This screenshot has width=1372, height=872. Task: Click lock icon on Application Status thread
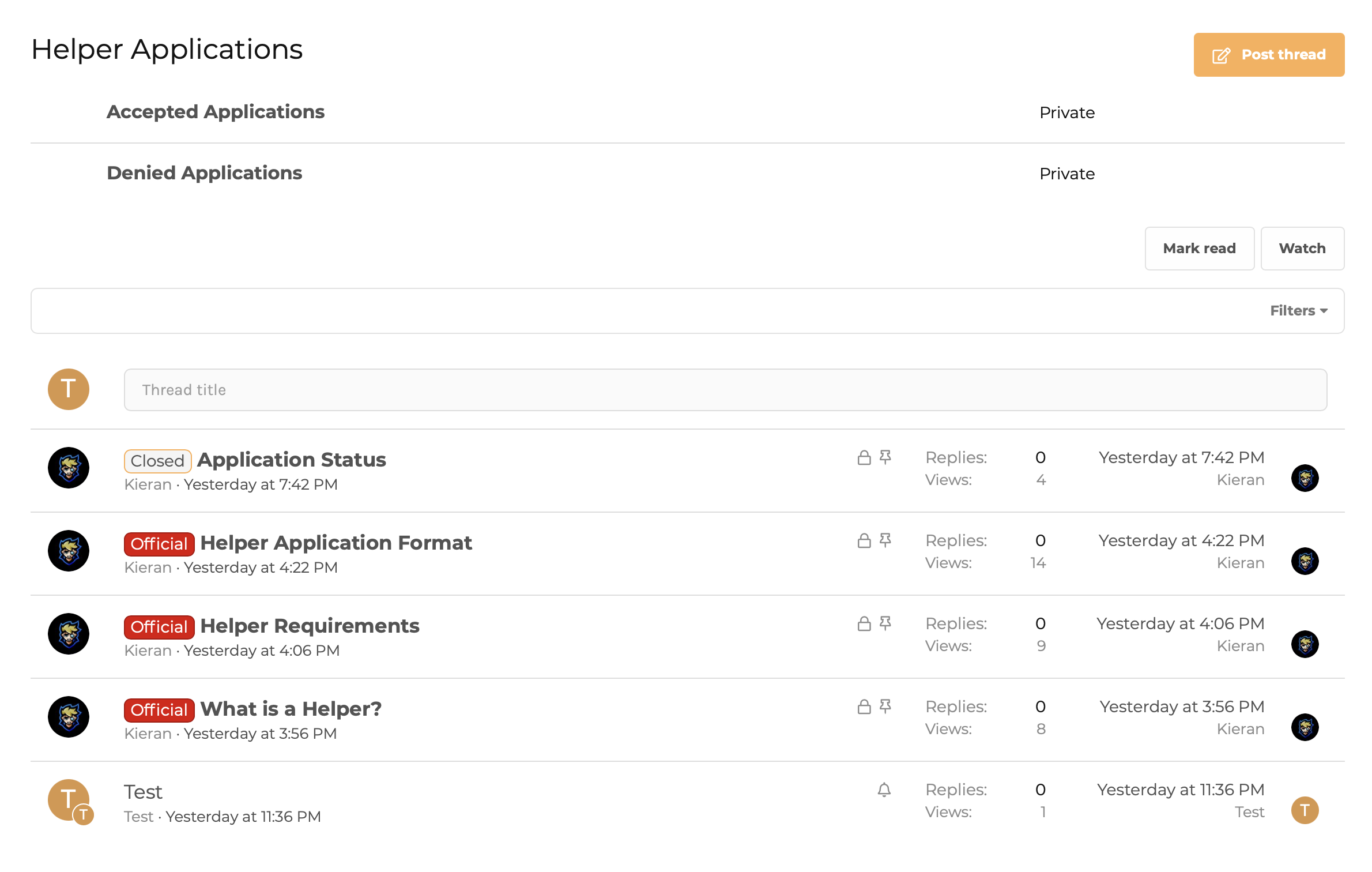coord(864,458)
